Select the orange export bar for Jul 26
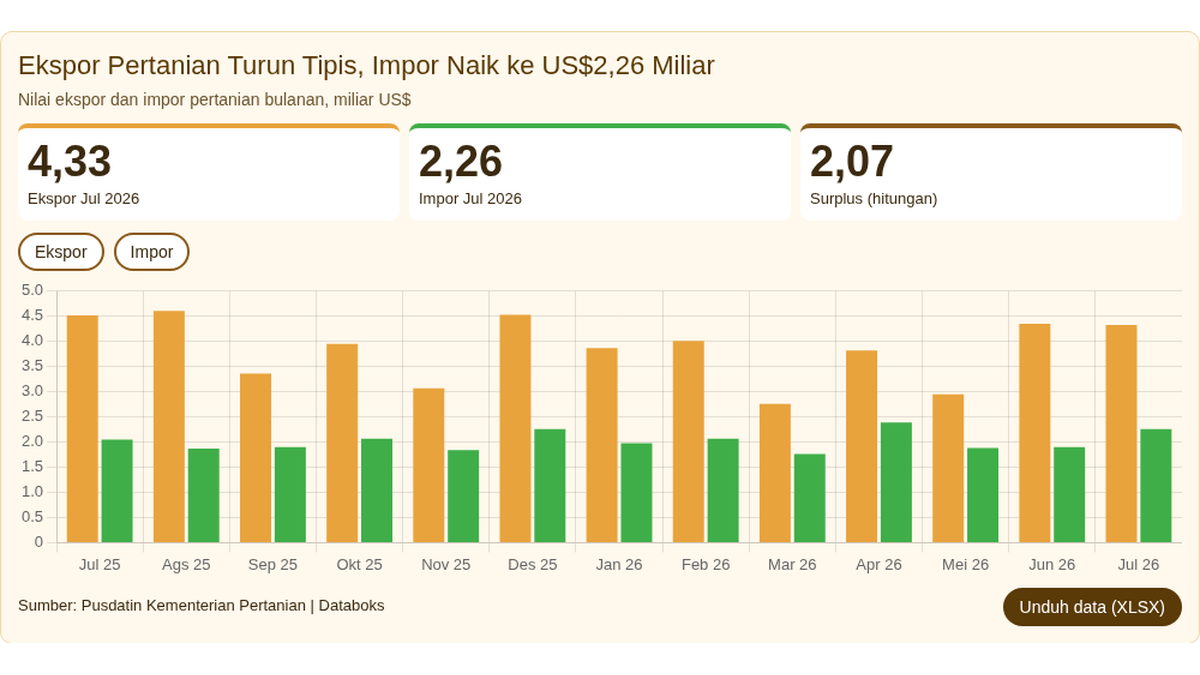 [x=1121, y=434]
